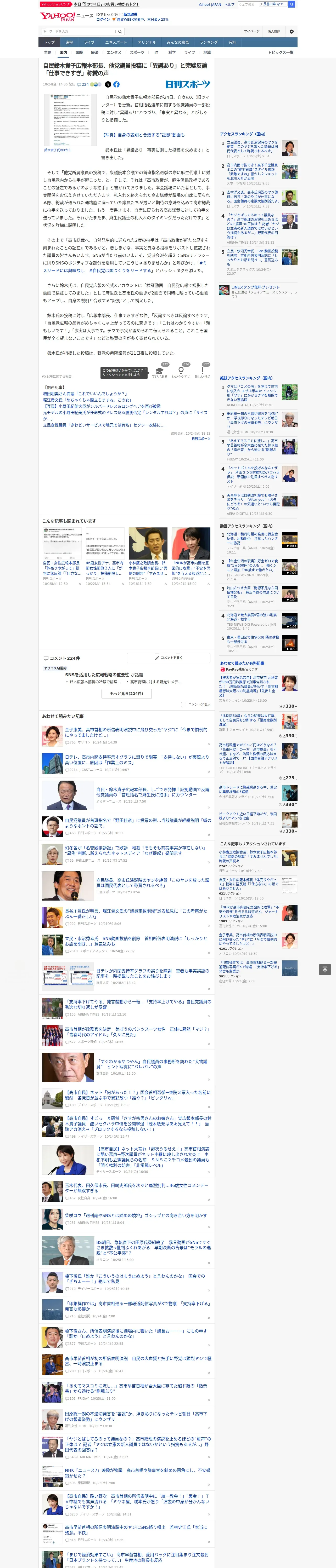Open トピックス一覧 link

[281, 52]
